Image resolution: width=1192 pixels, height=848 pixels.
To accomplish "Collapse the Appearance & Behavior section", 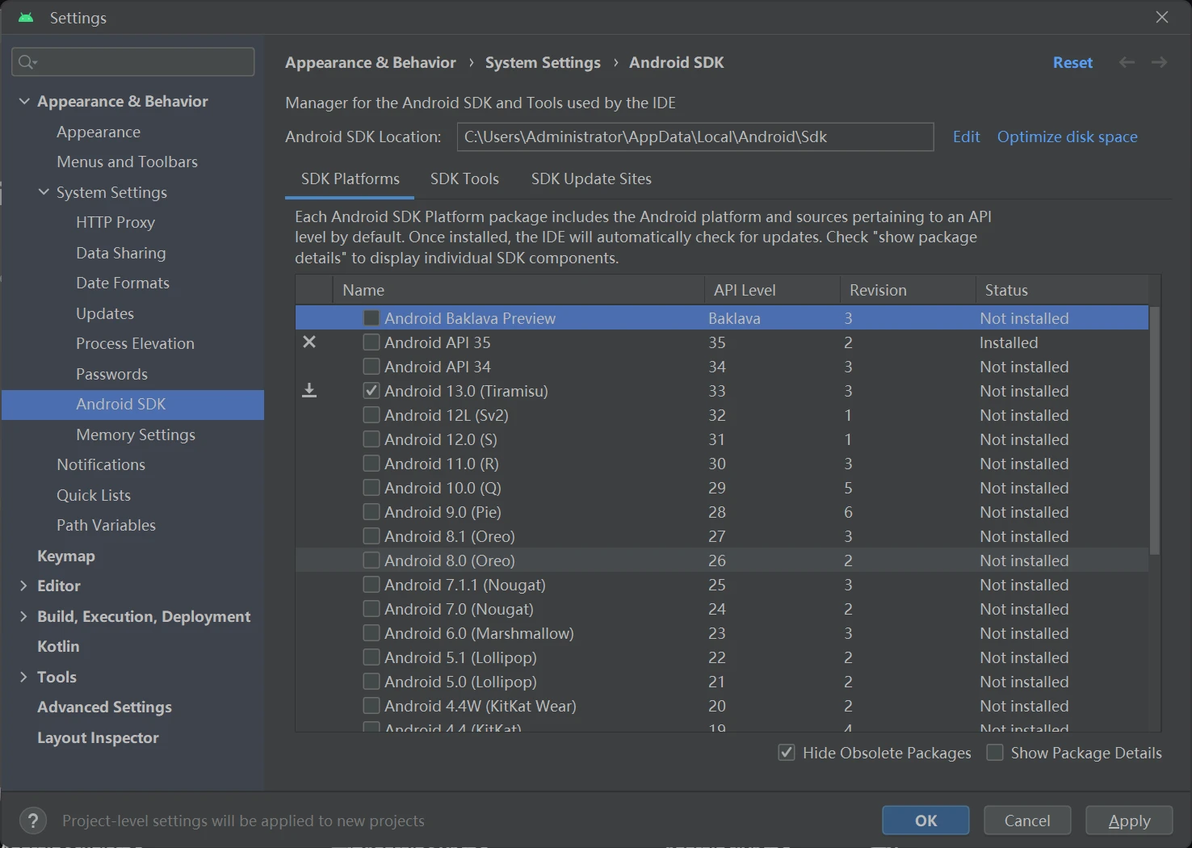I will coord(24,101).
